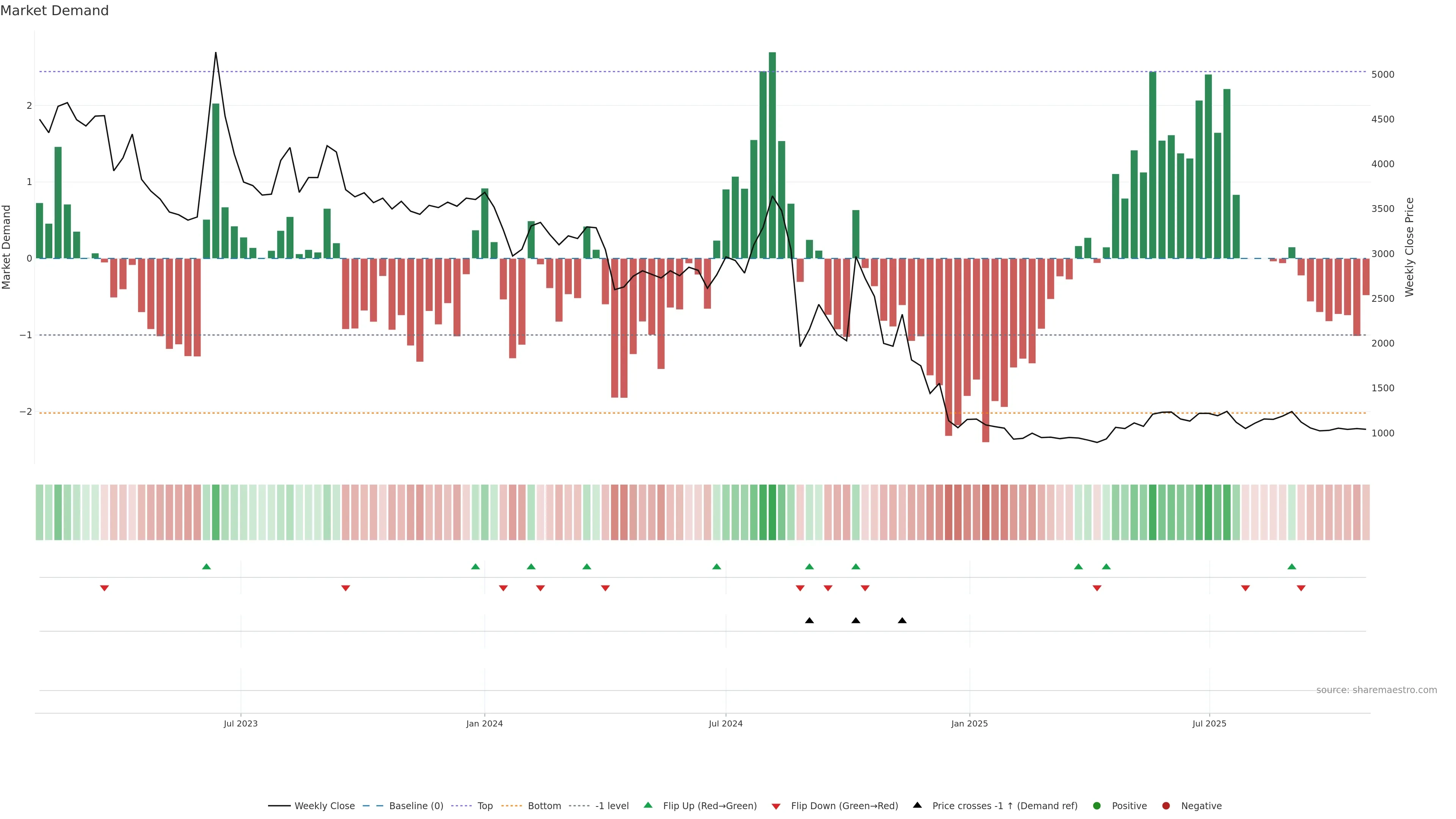The width and height of the screenshot is (1456, 819).
Task: Click the last green Flip Up marker after Jul 2025
Action: 1291,567
